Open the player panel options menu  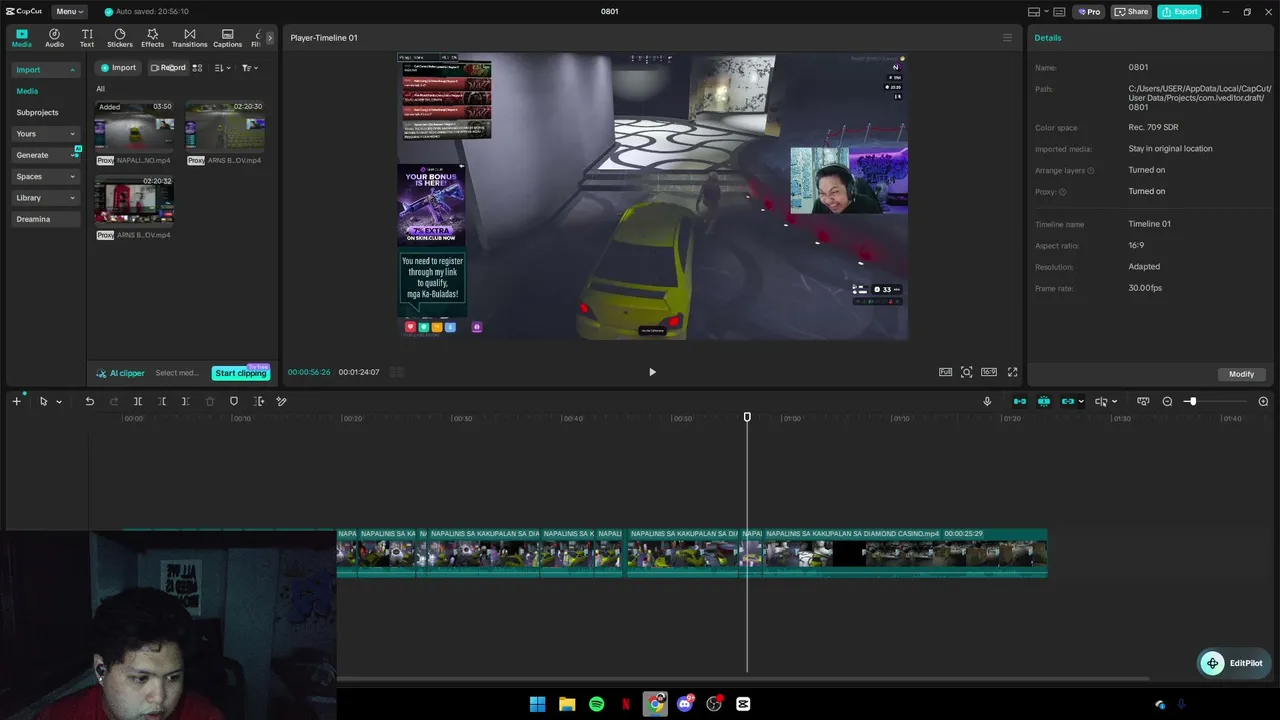point(1007,38)
